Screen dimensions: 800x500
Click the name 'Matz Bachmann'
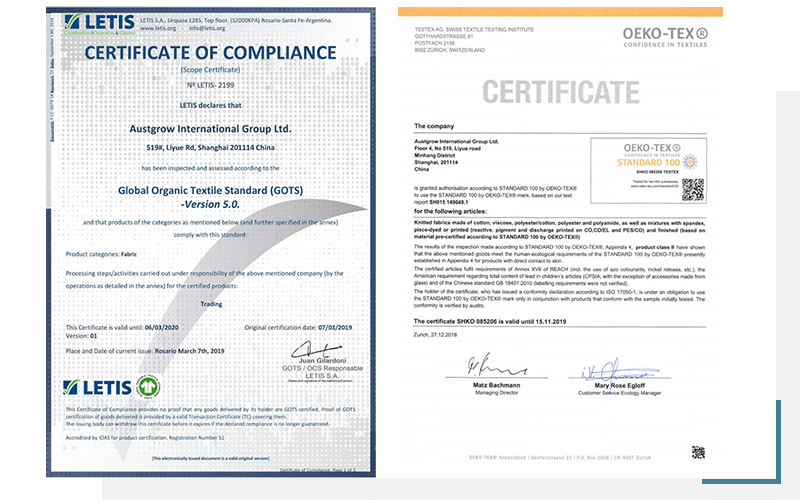coord(496,385)
